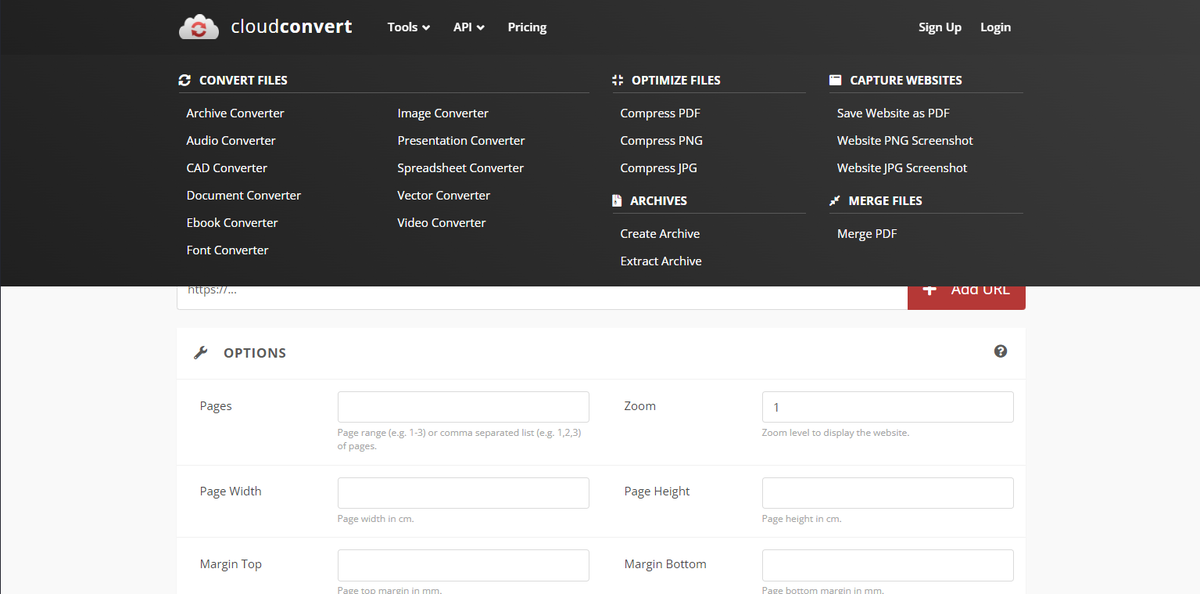Open the Presentation Converter

click(461, 141)
